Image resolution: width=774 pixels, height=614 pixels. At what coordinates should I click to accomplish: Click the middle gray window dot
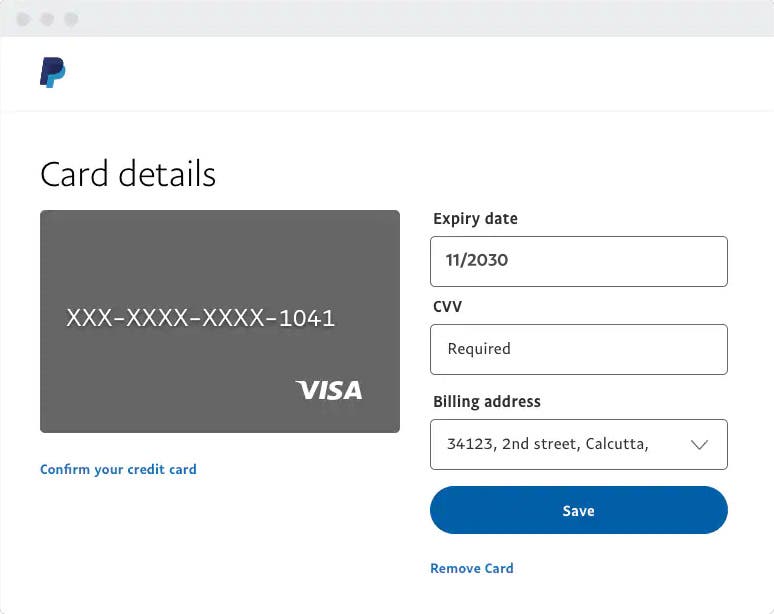pos(47,19)
